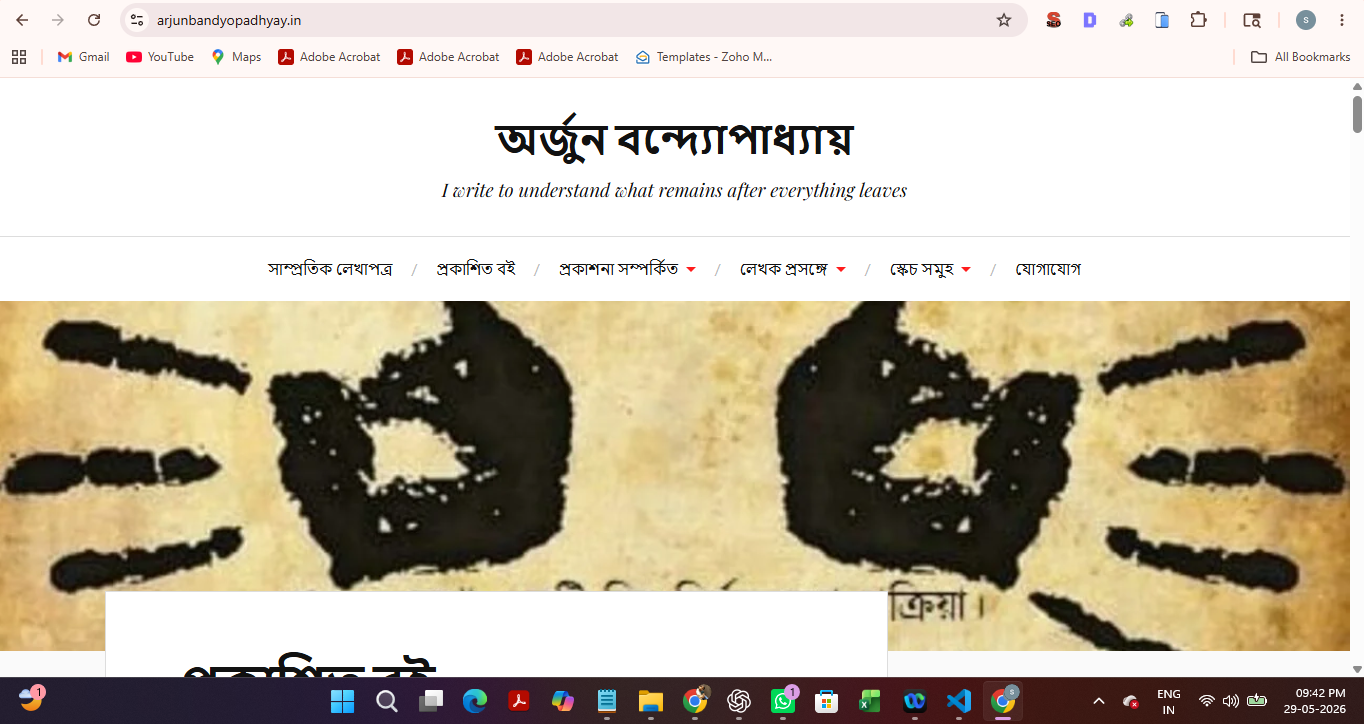Image resolution: width=1364 pixels, height=724 pixels.
Task: Open the Windows Start menu
Action: [x=343, y=701]
